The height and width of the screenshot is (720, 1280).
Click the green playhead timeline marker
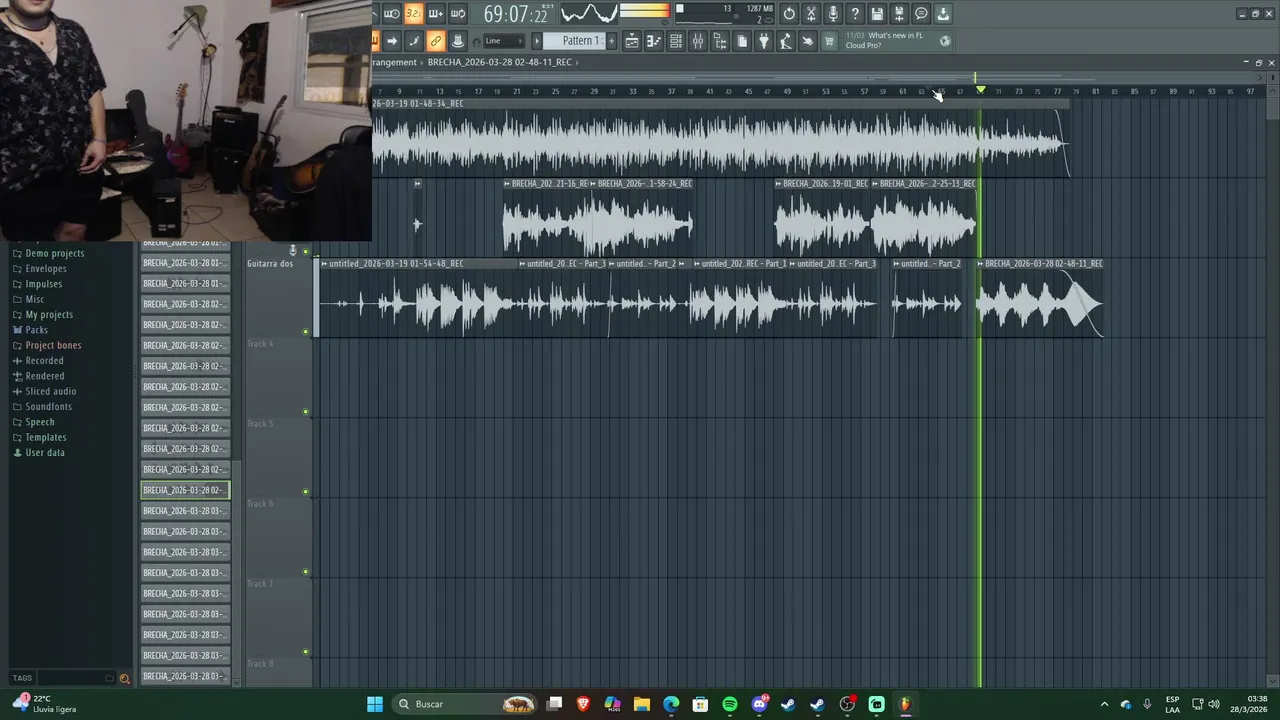980,90
